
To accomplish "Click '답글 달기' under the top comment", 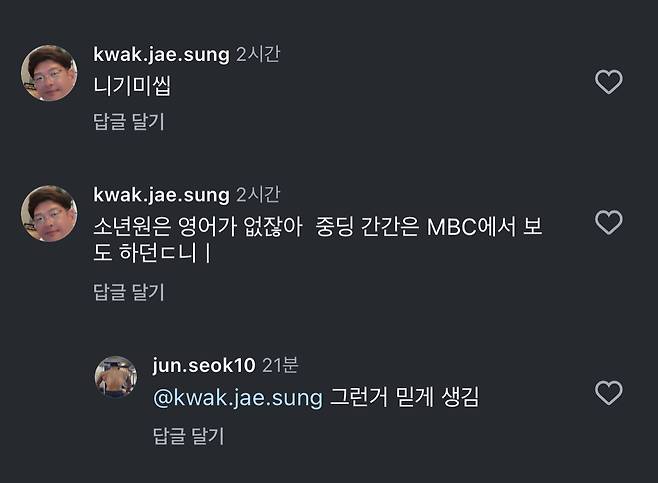I will click(129, 122).
